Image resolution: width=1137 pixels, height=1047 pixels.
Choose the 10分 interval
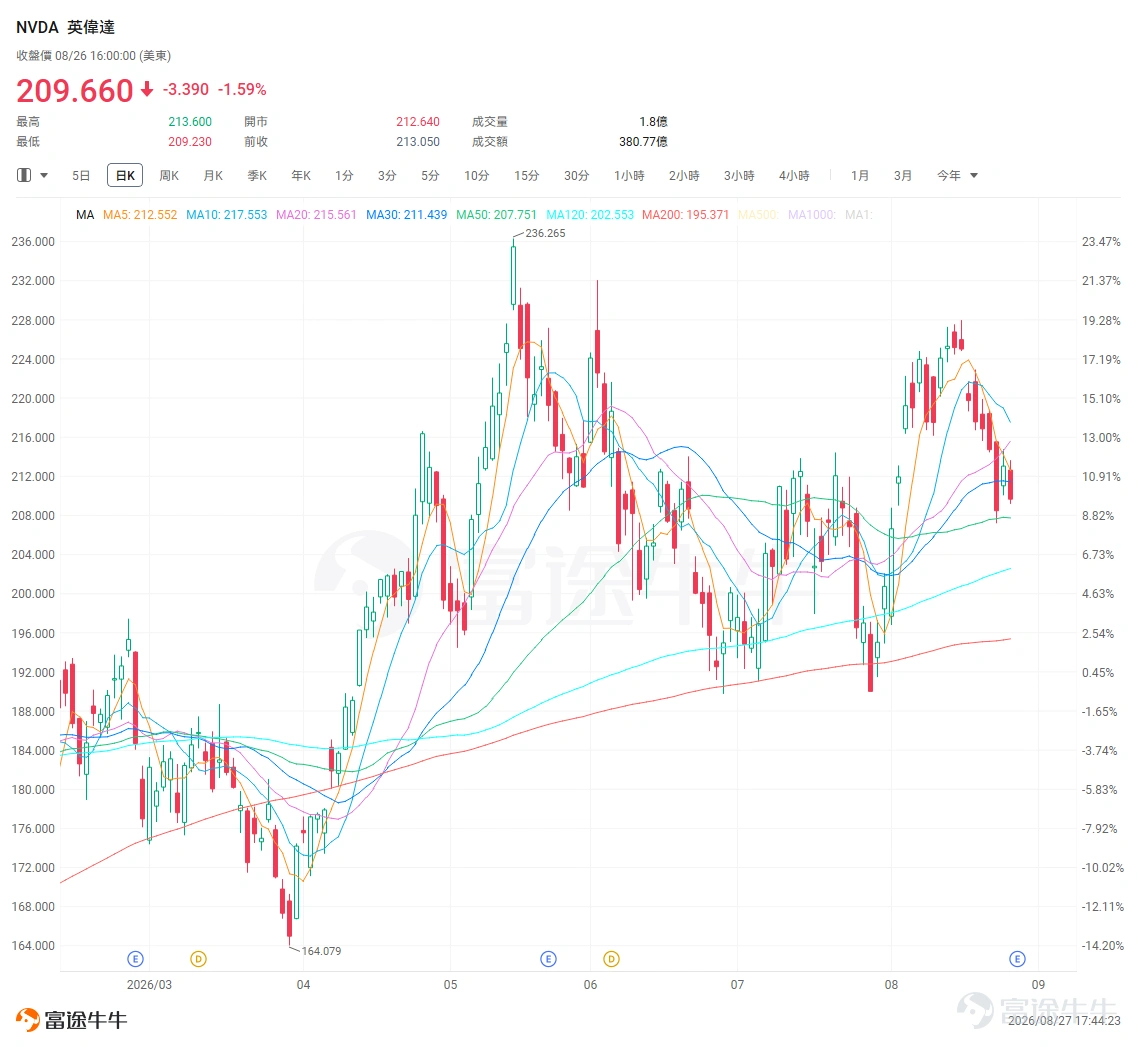[x=477, y=175]
